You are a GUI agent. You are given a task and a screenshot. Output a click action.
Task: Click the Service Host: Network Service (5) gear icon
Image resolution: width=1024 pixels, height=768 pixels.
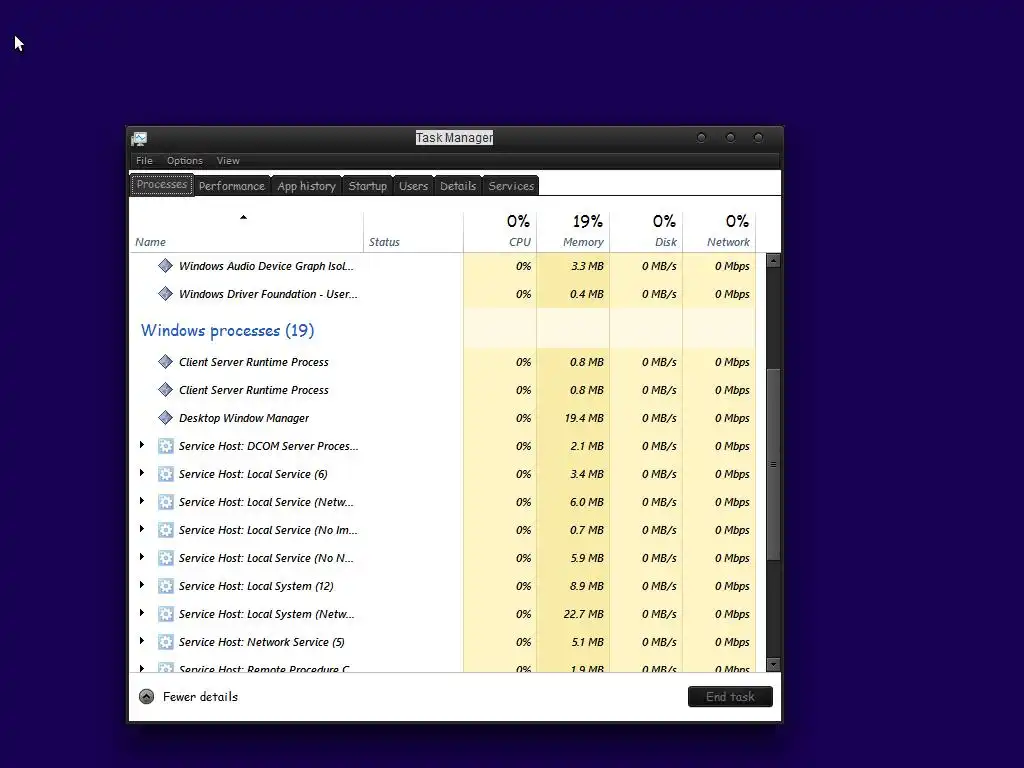coord(165,643)
